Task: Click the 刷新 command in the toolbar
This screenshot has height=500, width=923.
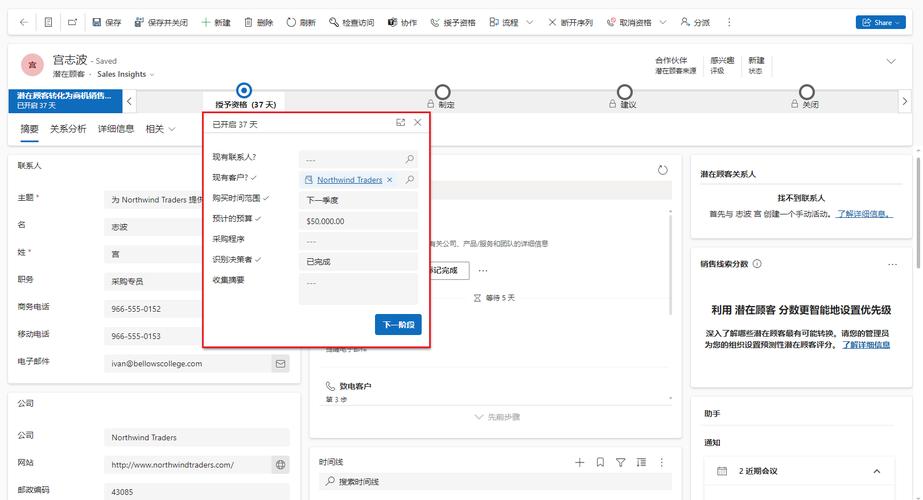Action: 301,22
